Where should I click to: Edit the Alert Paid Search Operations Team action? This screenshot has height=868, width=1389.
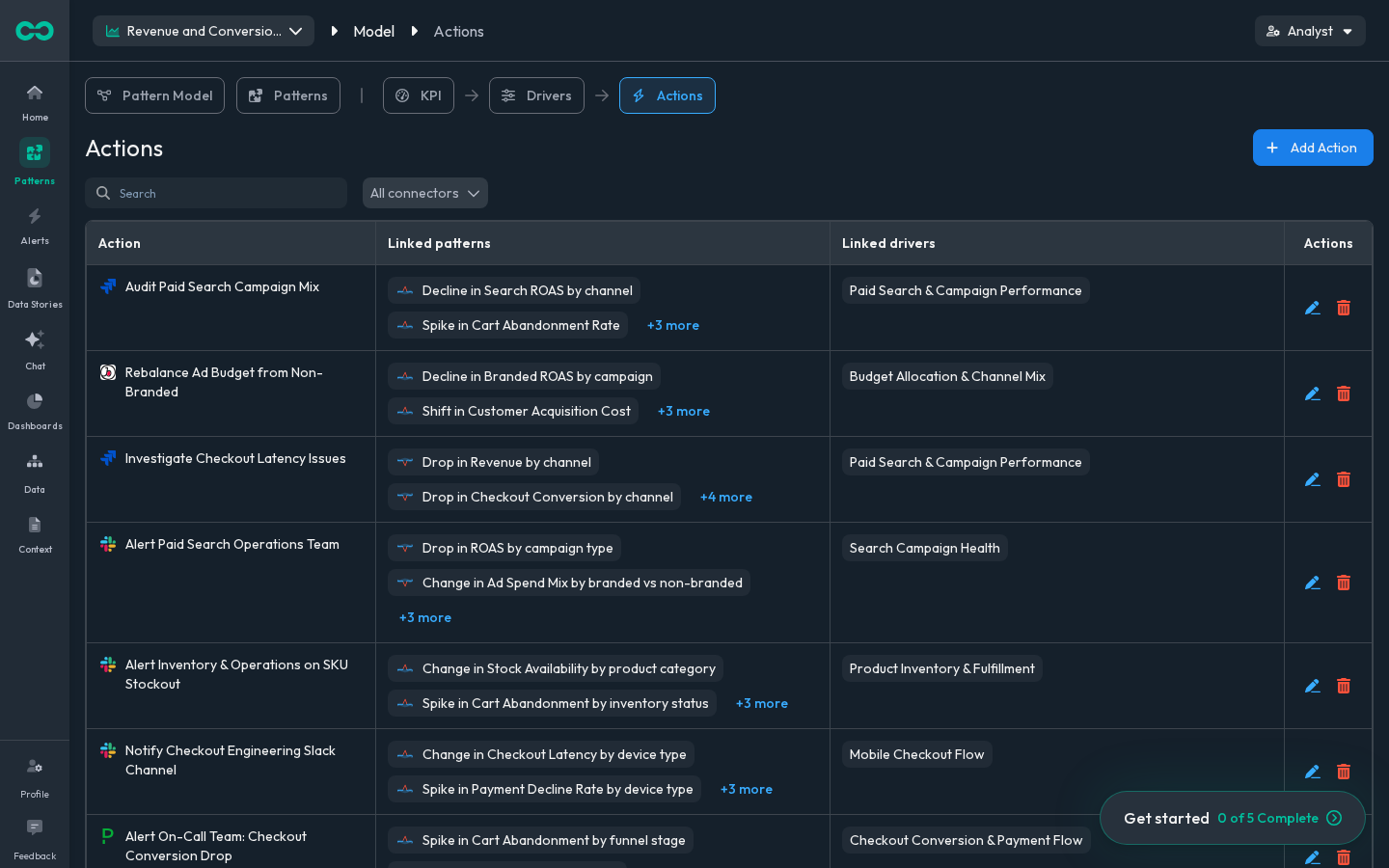coord(1313,583)
